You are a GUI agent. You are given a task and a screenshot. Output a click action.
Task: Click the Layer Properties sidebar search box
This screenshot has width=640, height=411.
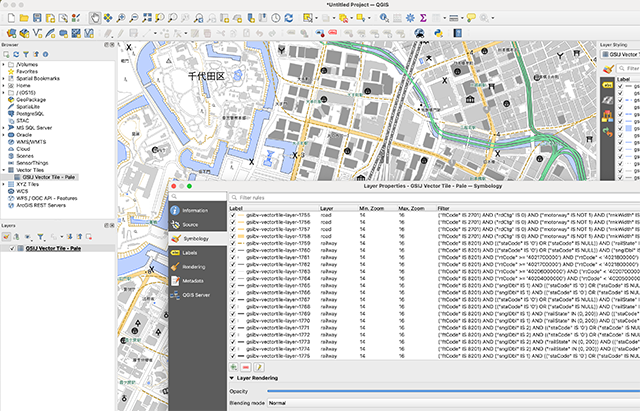point(198,196)
